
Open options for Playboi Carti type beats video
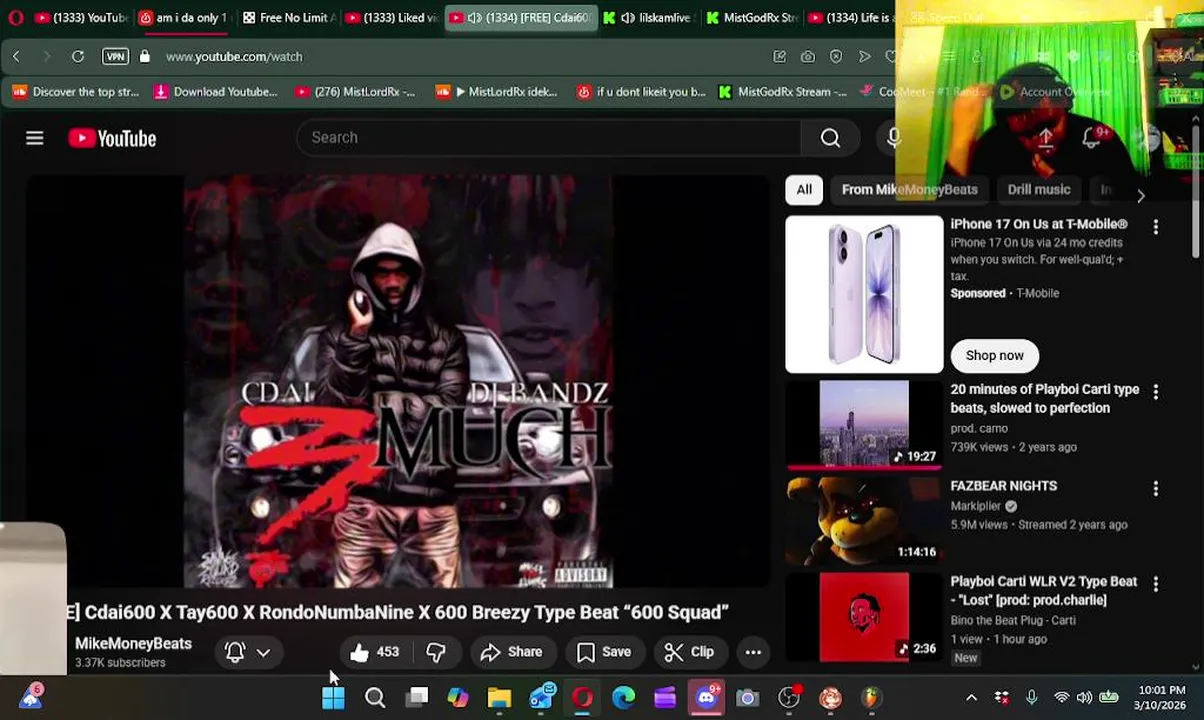[1155, 392]
